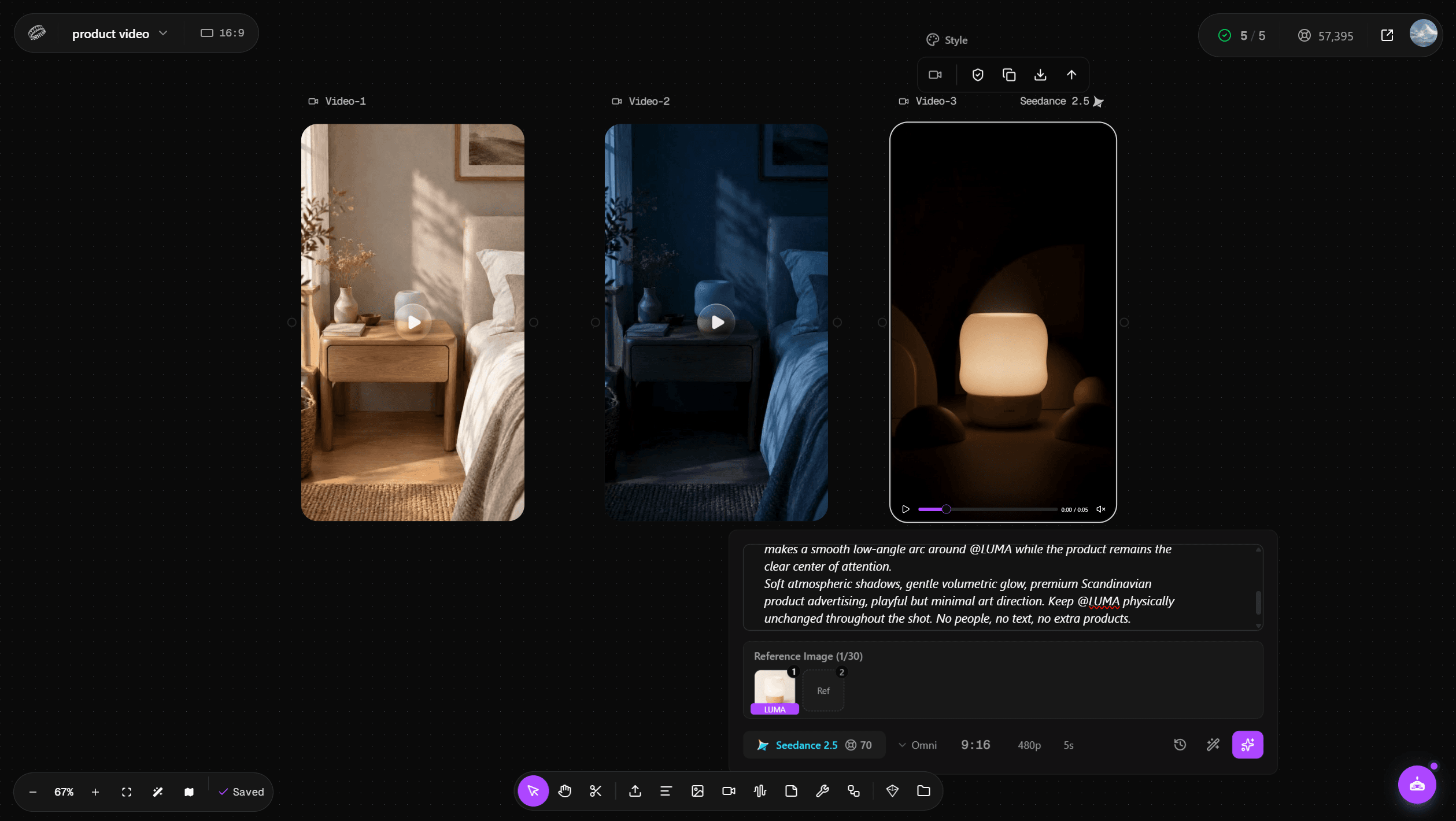Click the magic wand enhance prompt icon
The image size is (1456, 821).
click(x=1213, y=745)
